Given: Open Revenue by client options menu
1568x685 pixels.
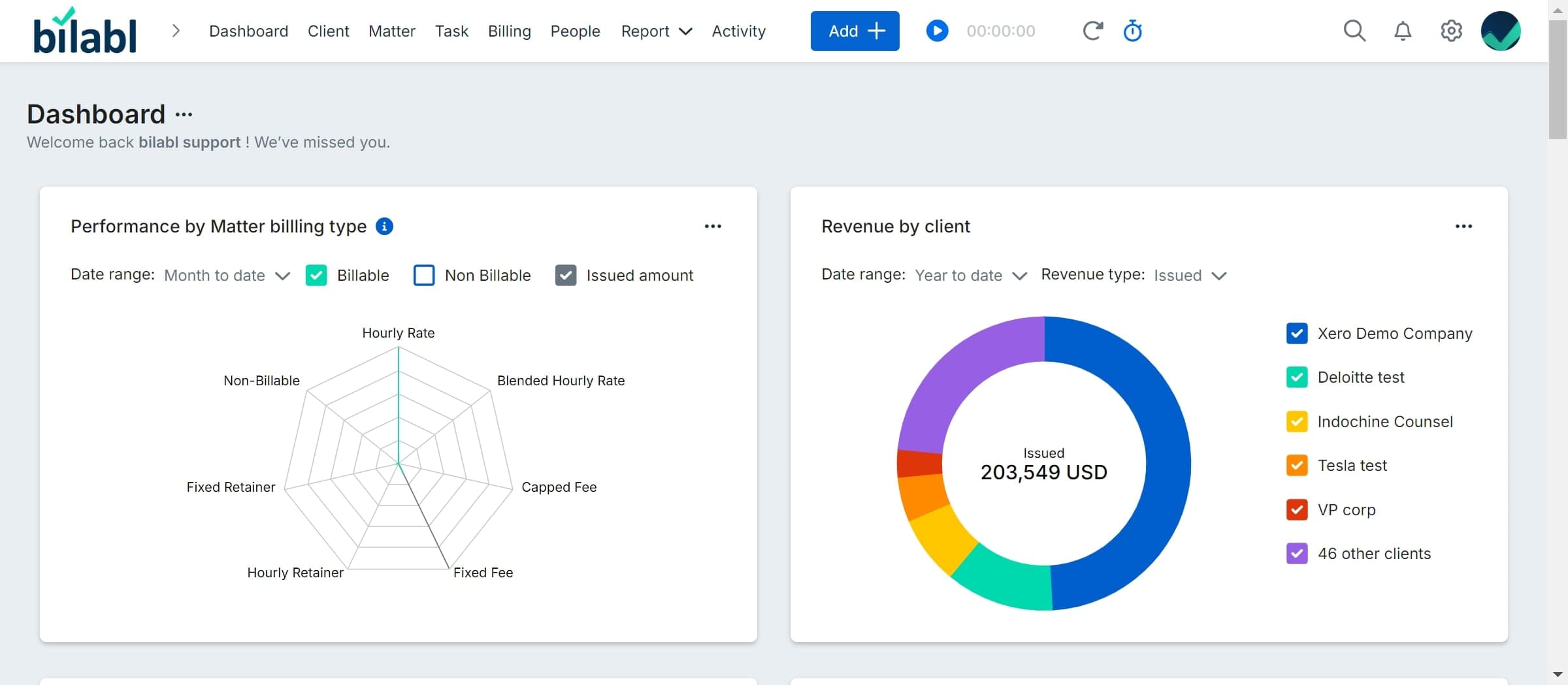Looking at the screenshot, I should coord(1463,226).
